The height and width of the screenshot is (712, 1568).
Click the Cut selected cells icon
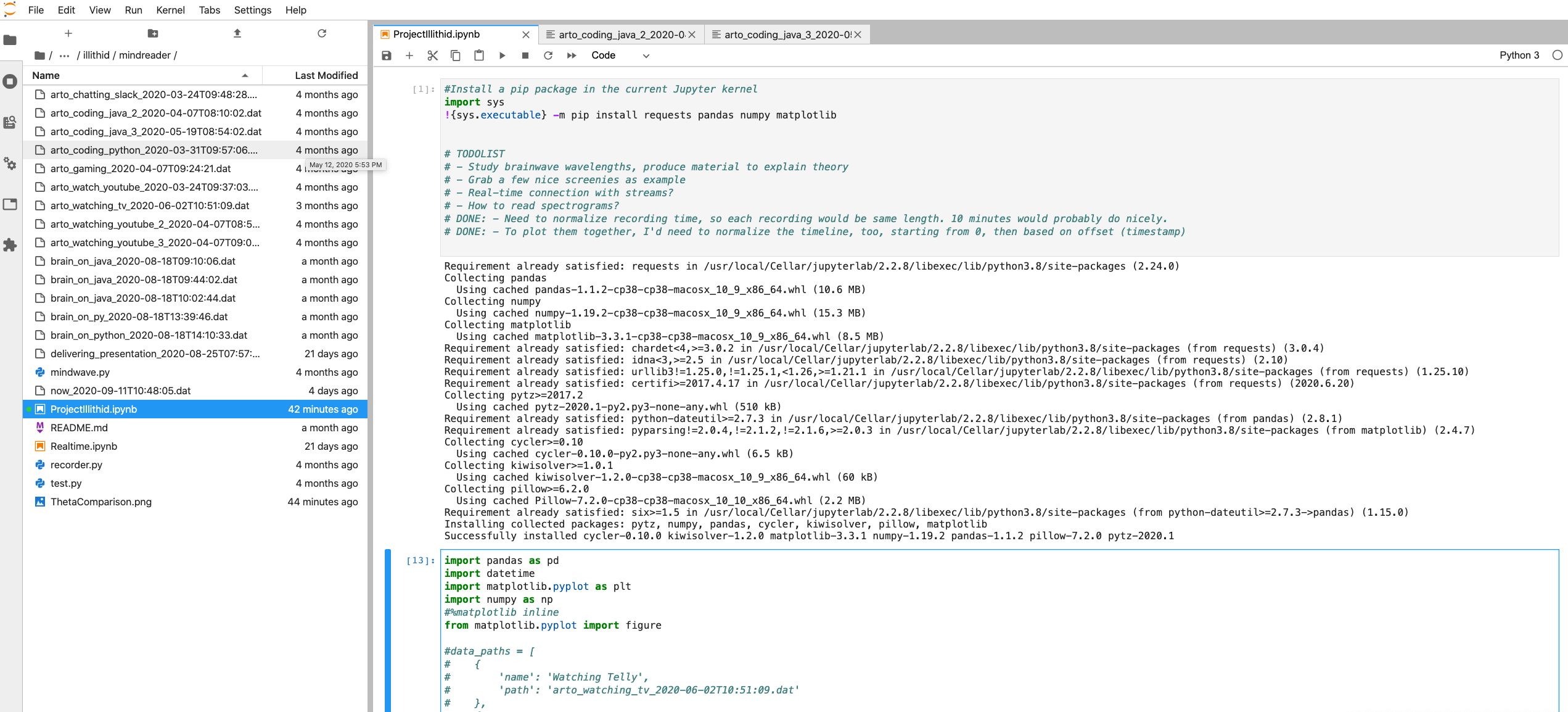click(432, 55)
